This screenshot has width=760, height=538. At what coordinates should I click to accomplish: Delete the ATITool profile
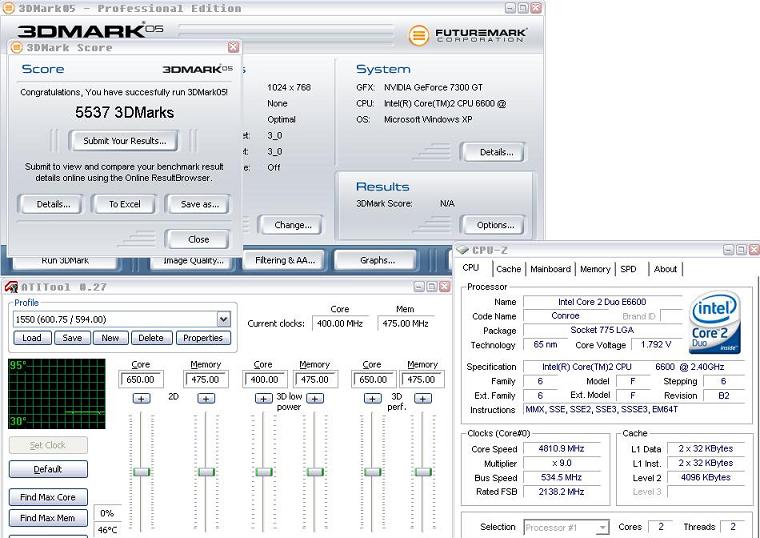(151, 338)
